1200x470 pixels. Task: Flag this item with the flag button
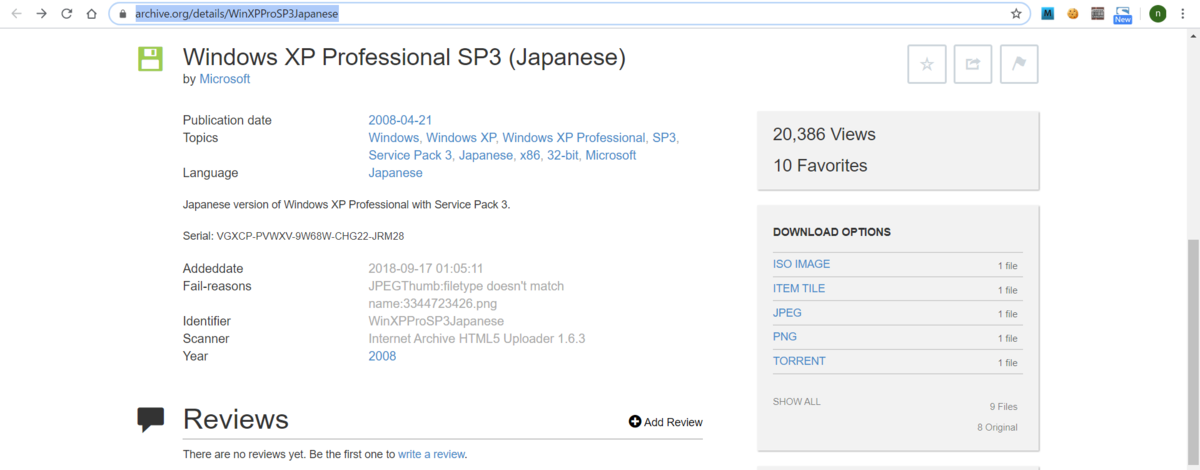pyautogui.click(x=1019, y=64)
